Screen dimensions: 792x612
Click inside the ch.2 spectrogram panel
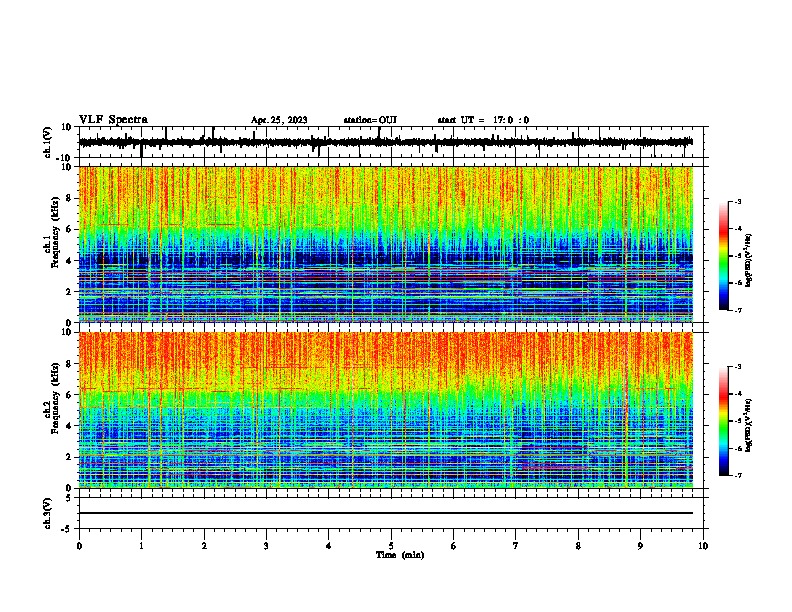pyautogui.click(x=385, y=410)
